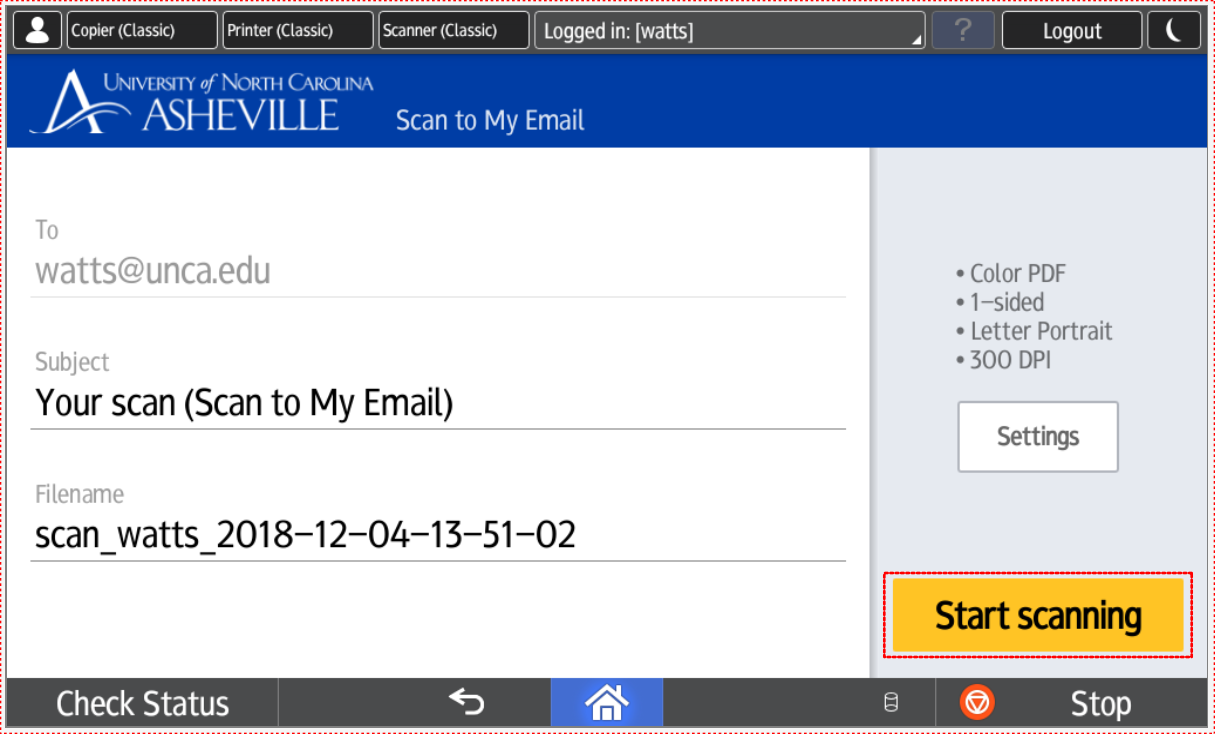Tap the user profile icon
Image resolution: width=1215 pixels, height=734 pixels.
click(x=38, y=31)
